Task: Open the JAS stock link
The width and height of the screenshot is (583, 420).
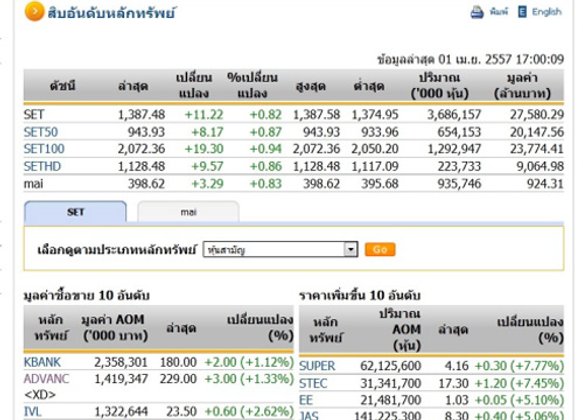Action: (309, 415)
